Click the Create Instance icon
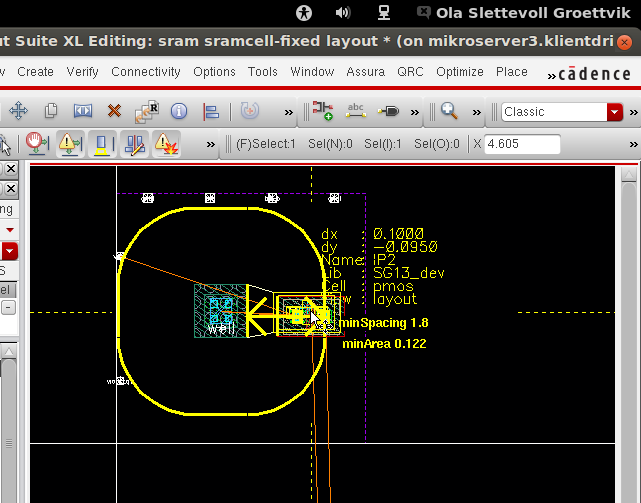Screen dimensions: 641x503 pos(323,111)
